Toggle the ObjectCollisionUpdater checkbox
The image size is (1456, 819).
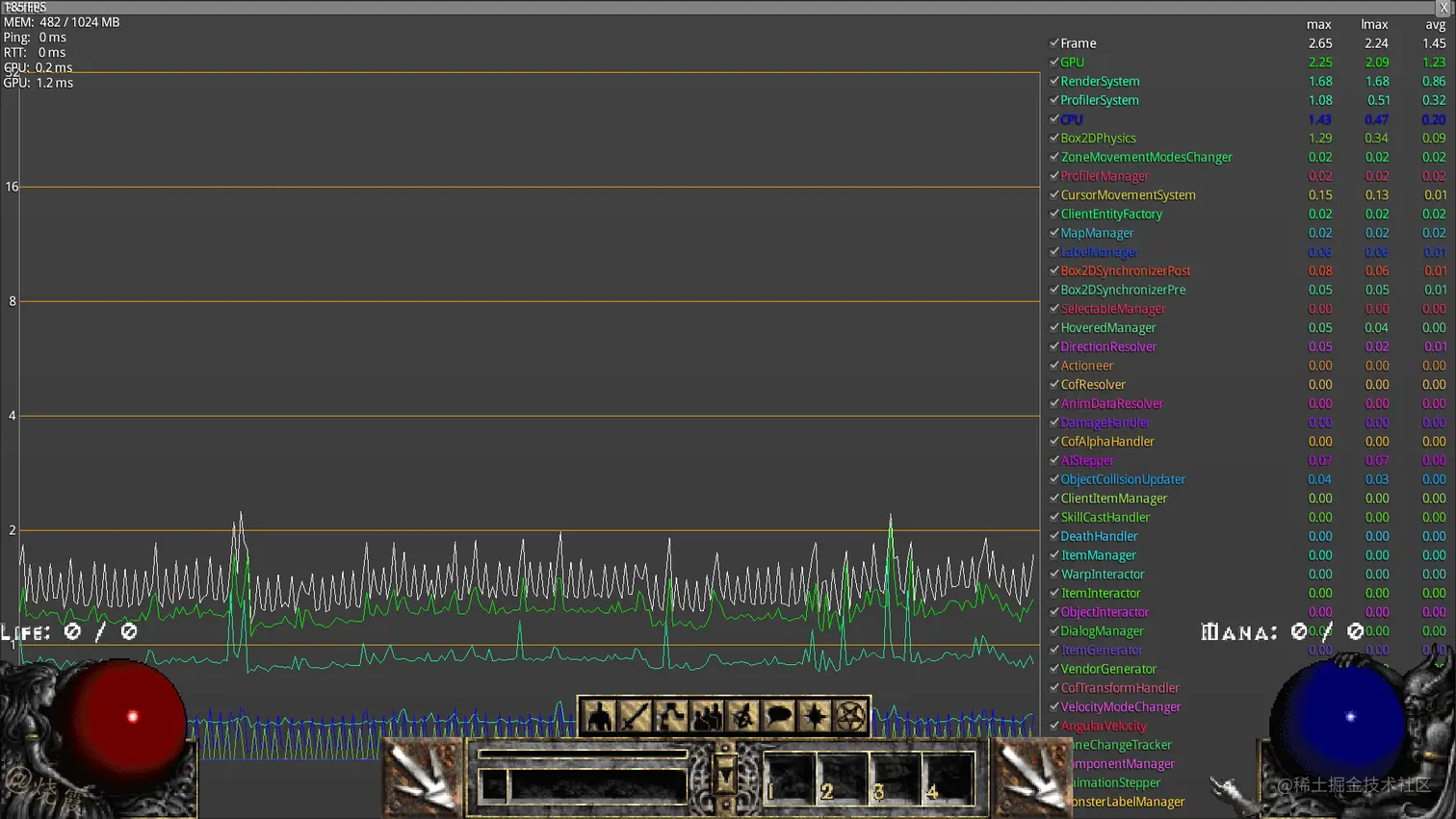[x=1054, y=479]
